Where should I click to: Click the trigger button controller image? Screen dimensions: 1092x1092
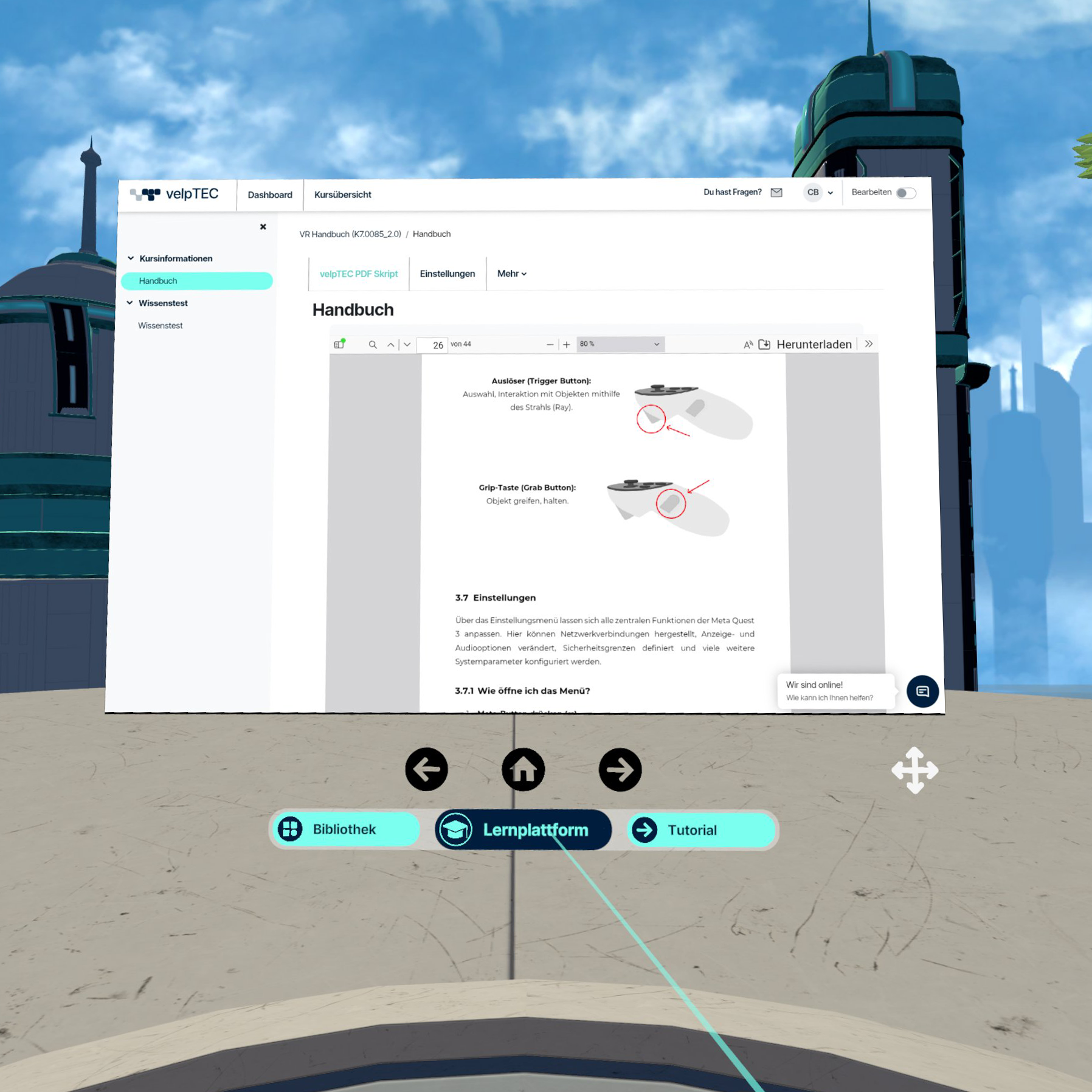click(693, 411)
